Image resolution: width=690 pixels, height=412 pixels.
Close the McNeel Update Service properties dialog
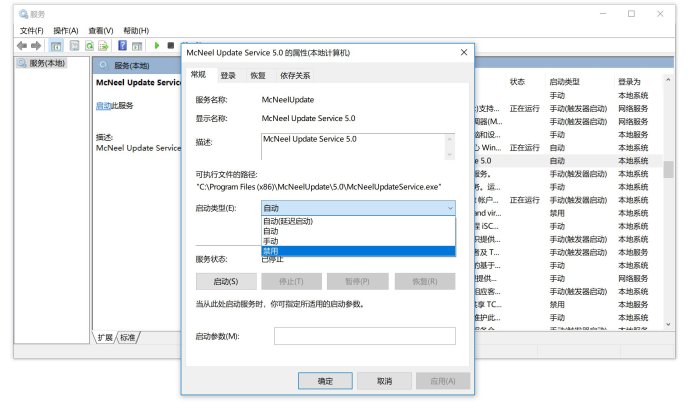pyautogui.click(x=463, y=52)
